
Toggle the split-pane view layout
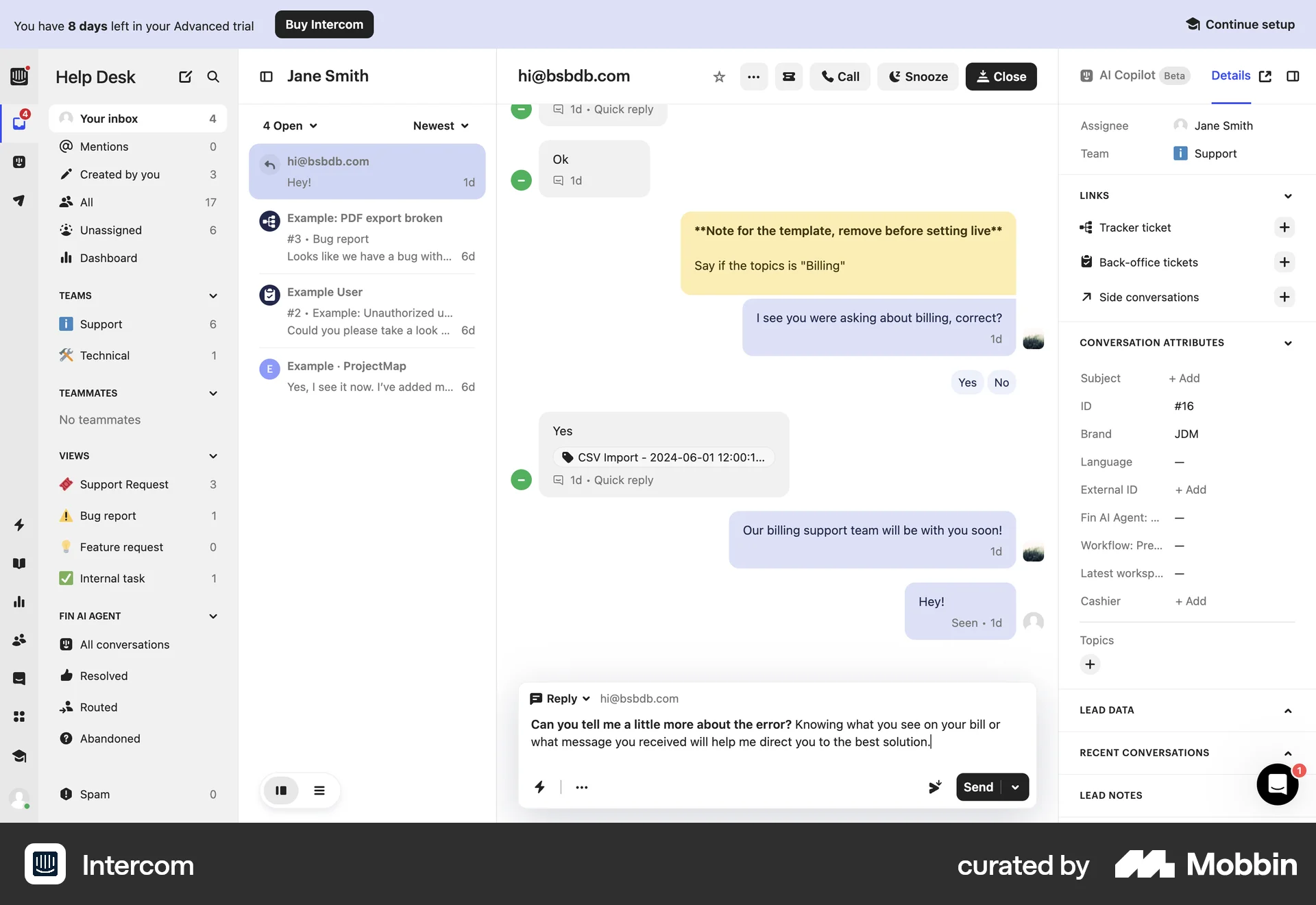[x=281, y=791]
